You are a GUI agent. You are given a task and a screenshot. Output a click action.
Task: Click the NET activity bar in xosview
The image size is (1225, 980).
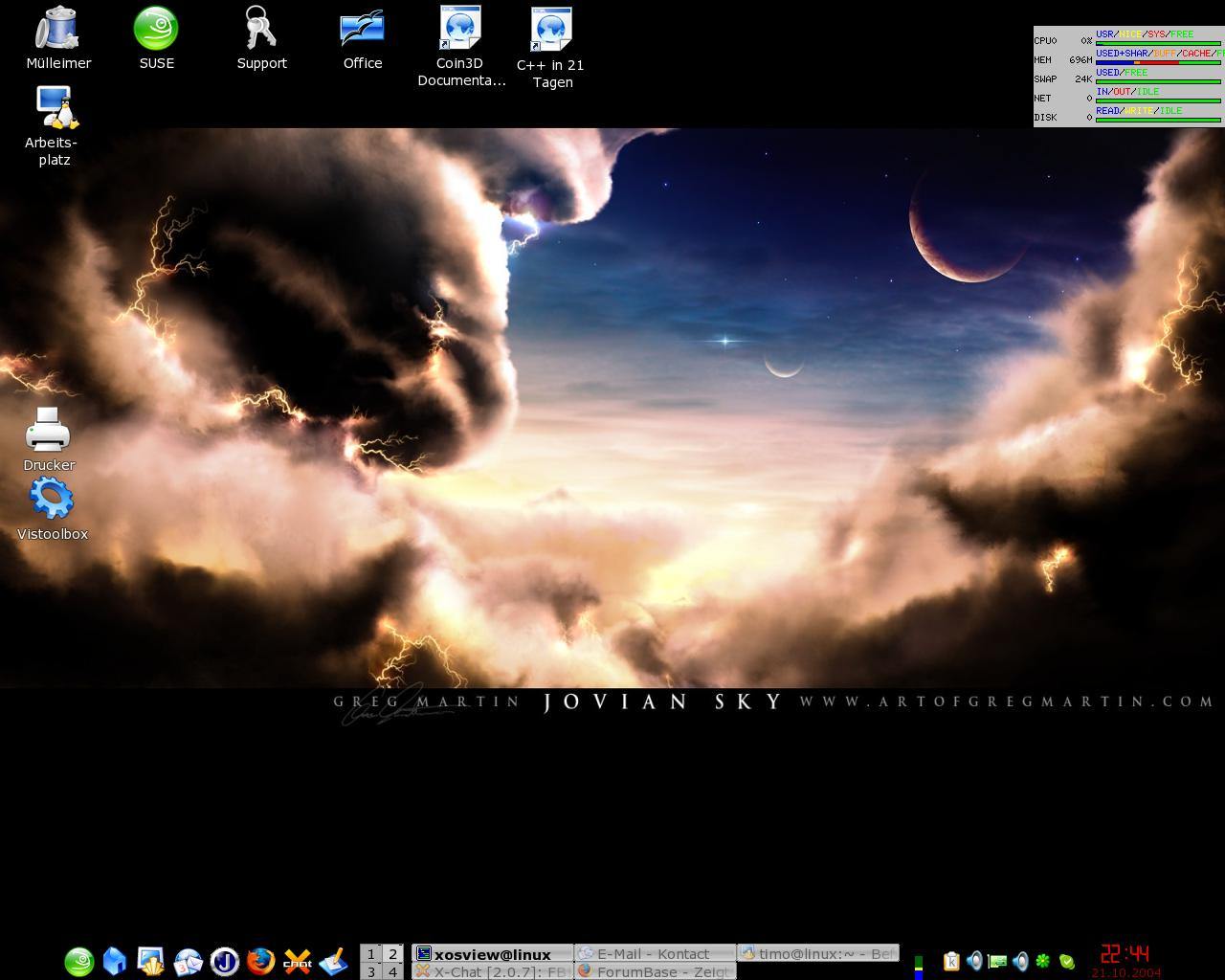point(1158,100)
